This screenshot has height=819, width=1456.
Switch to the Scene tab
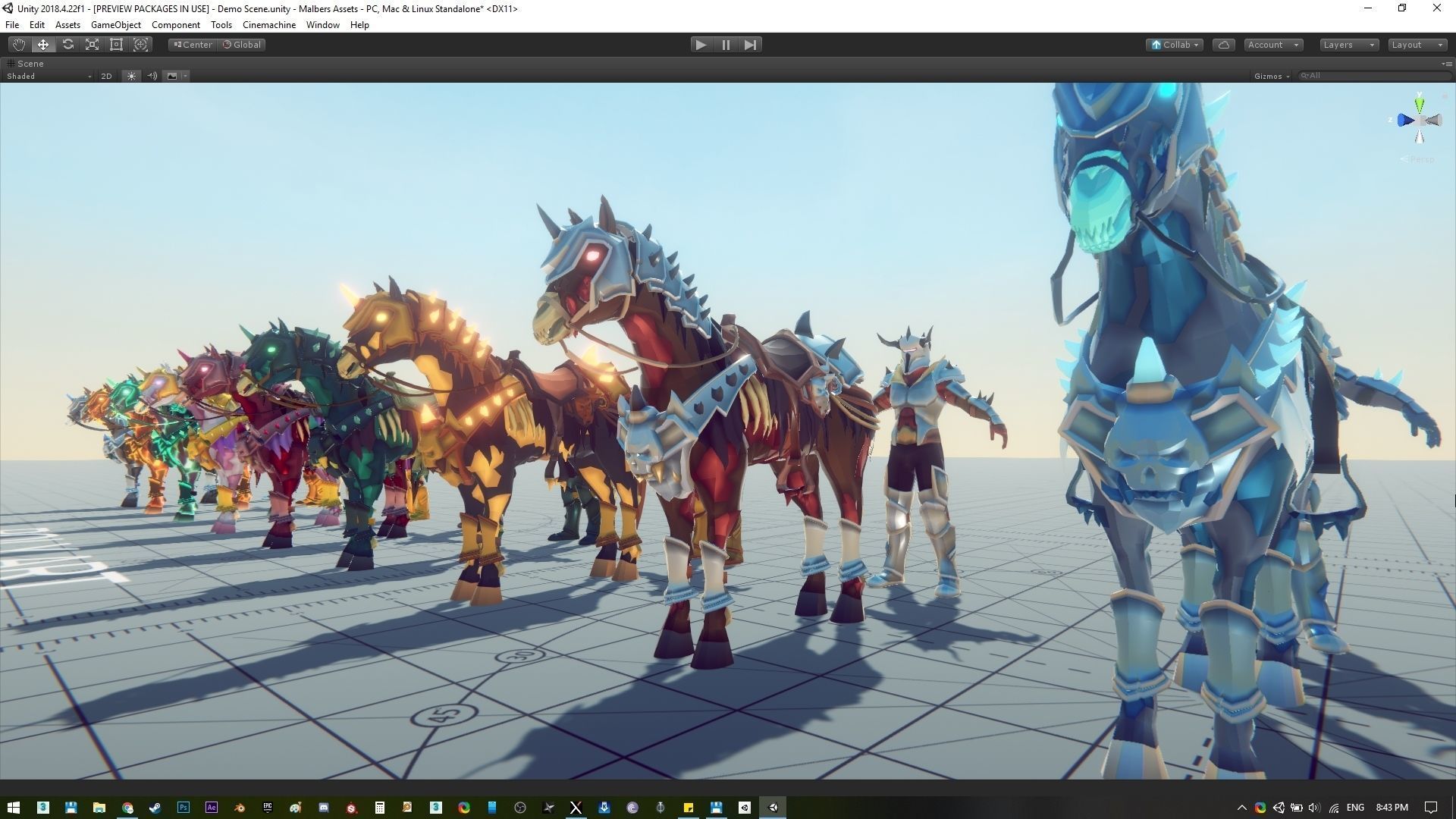pyautogui.click(x=25, y=64)
